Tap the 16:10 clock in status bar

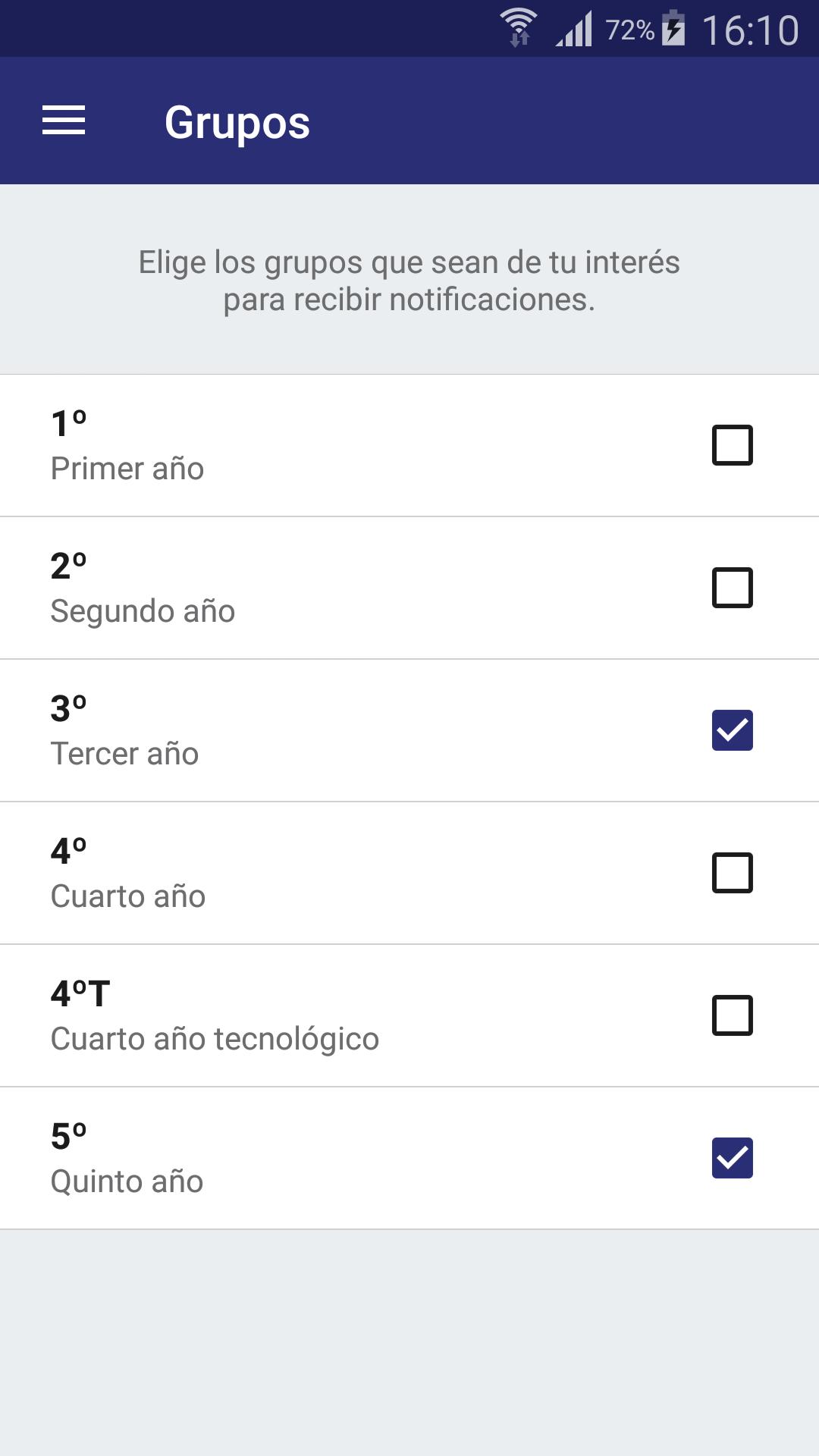point(750,30)
